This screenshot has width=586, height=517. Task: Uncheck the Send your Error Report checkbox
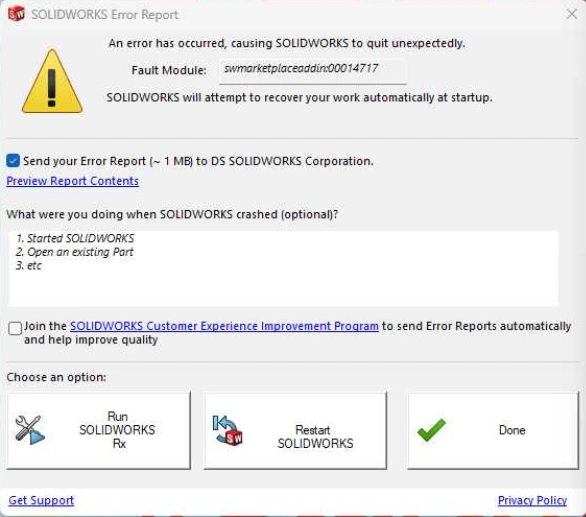pyautogui.click(x=13, y=161)
